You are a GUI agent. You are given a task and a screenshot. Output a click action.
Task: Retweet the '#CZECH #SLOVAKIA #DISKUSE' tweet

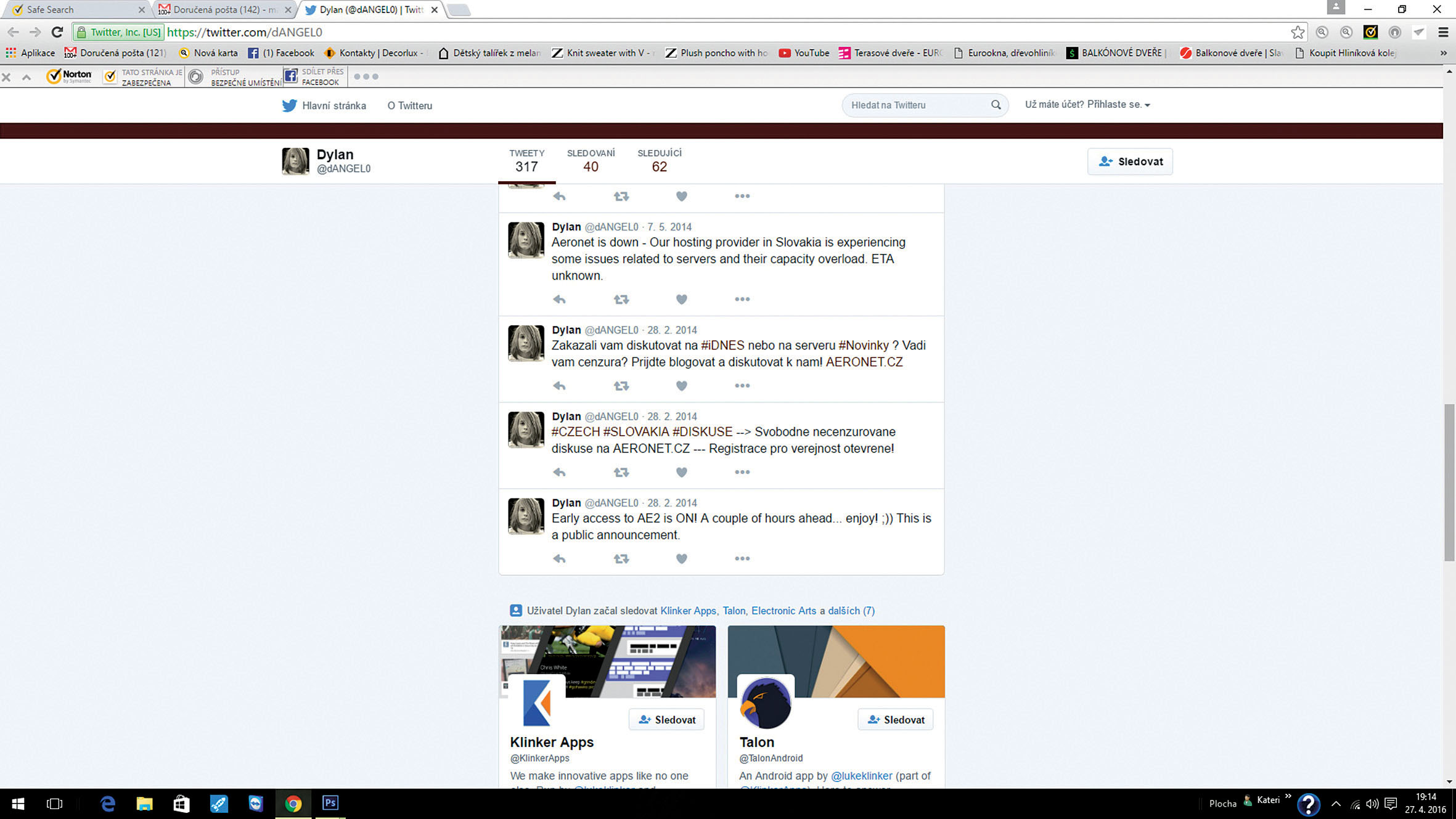[621, 472]
